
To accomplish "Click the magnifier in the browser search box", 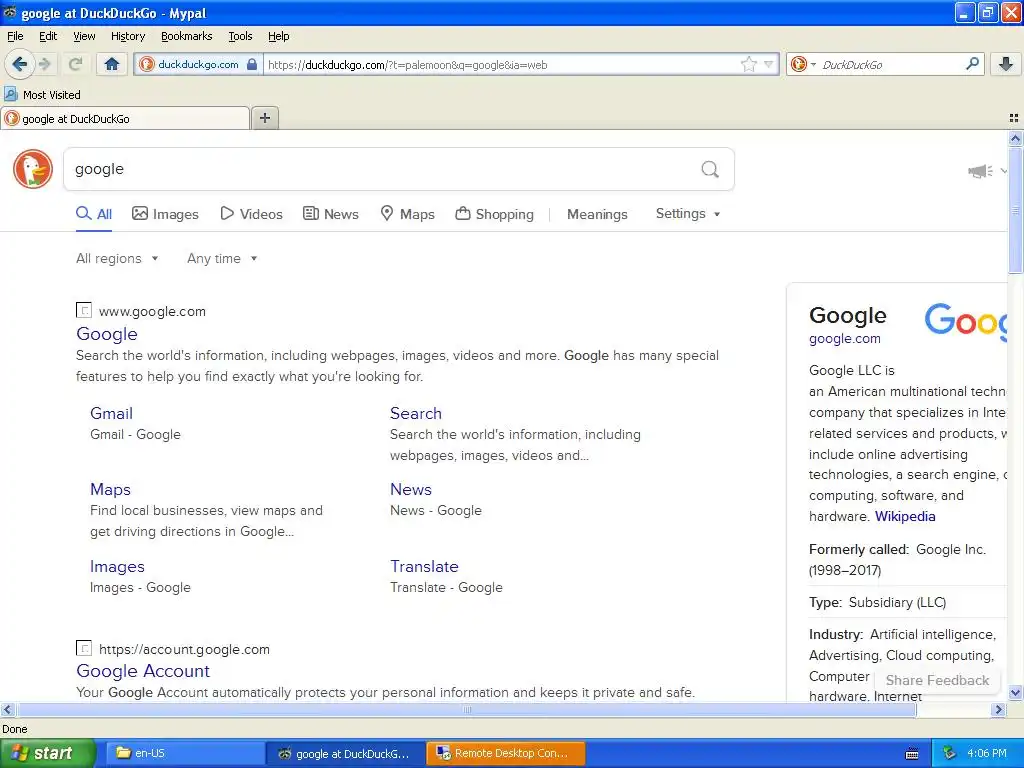I will 972,64.
